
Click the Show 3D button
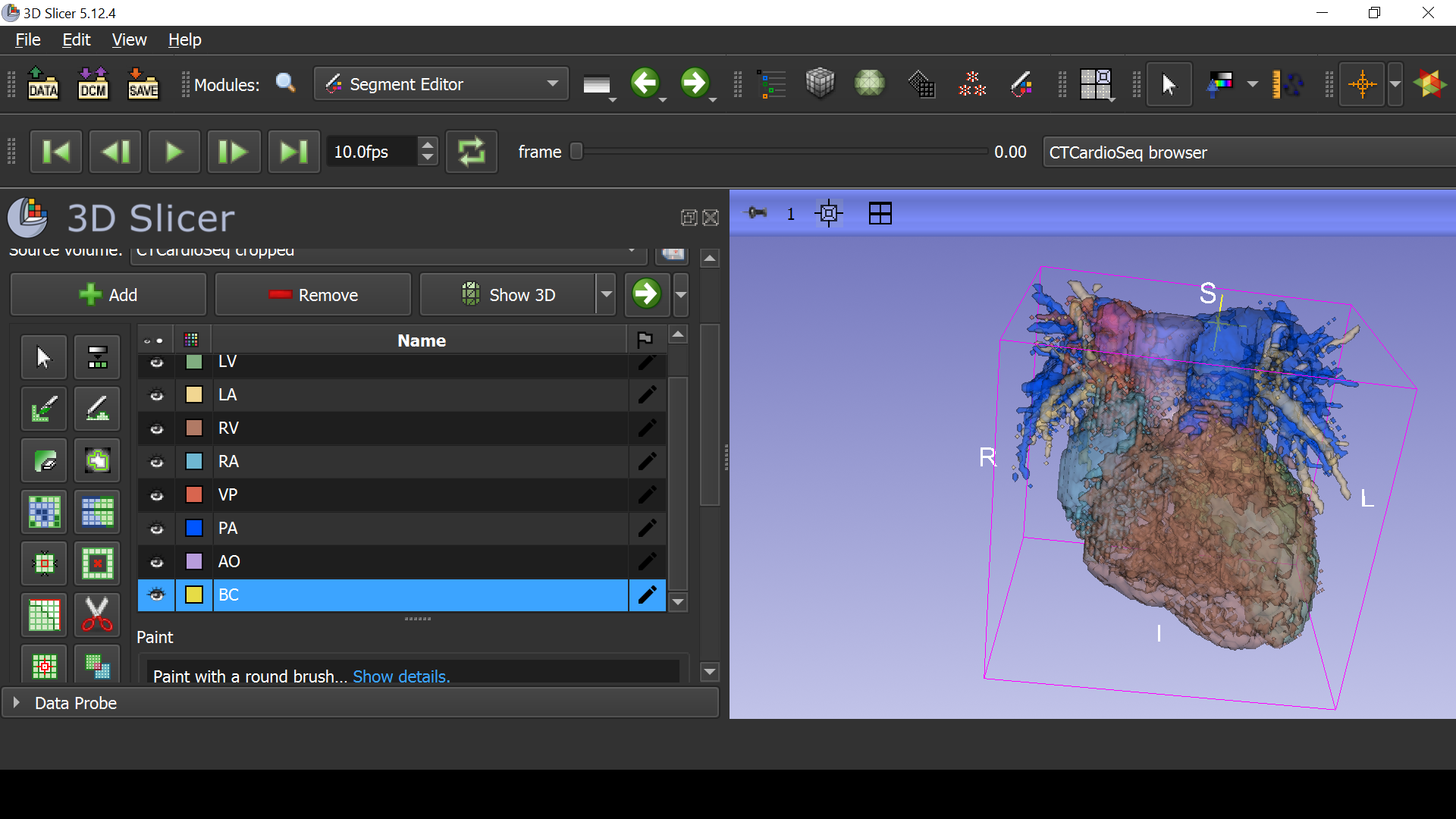[x=508, y=294]
